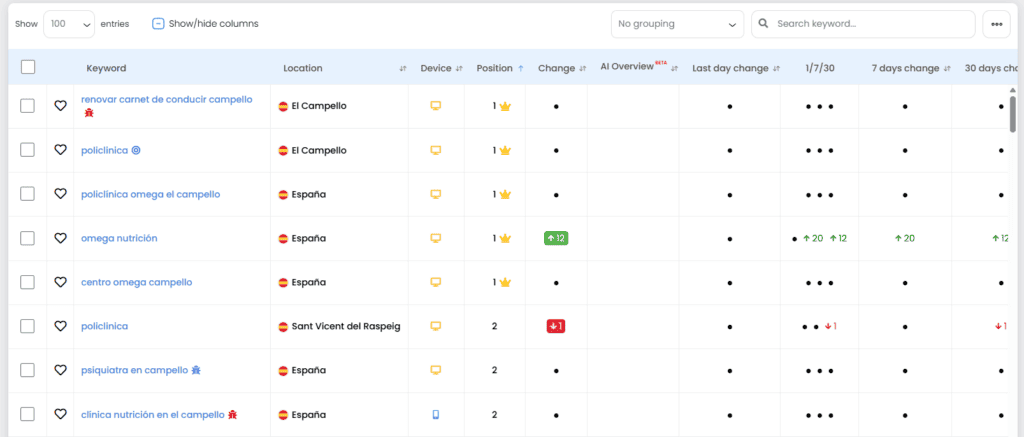
Task: Sort by the Change column header
Action: pyautogui.click(x=556, y=68)
